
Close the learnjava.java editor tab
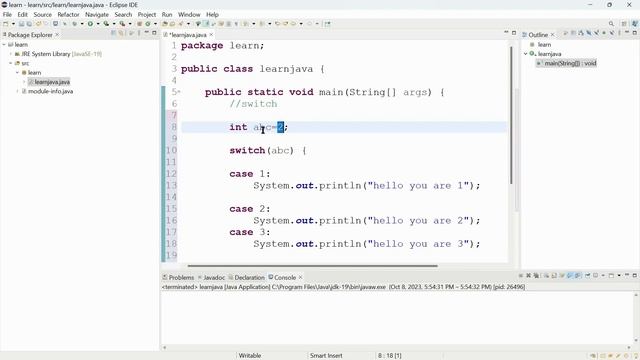point(211,35)
